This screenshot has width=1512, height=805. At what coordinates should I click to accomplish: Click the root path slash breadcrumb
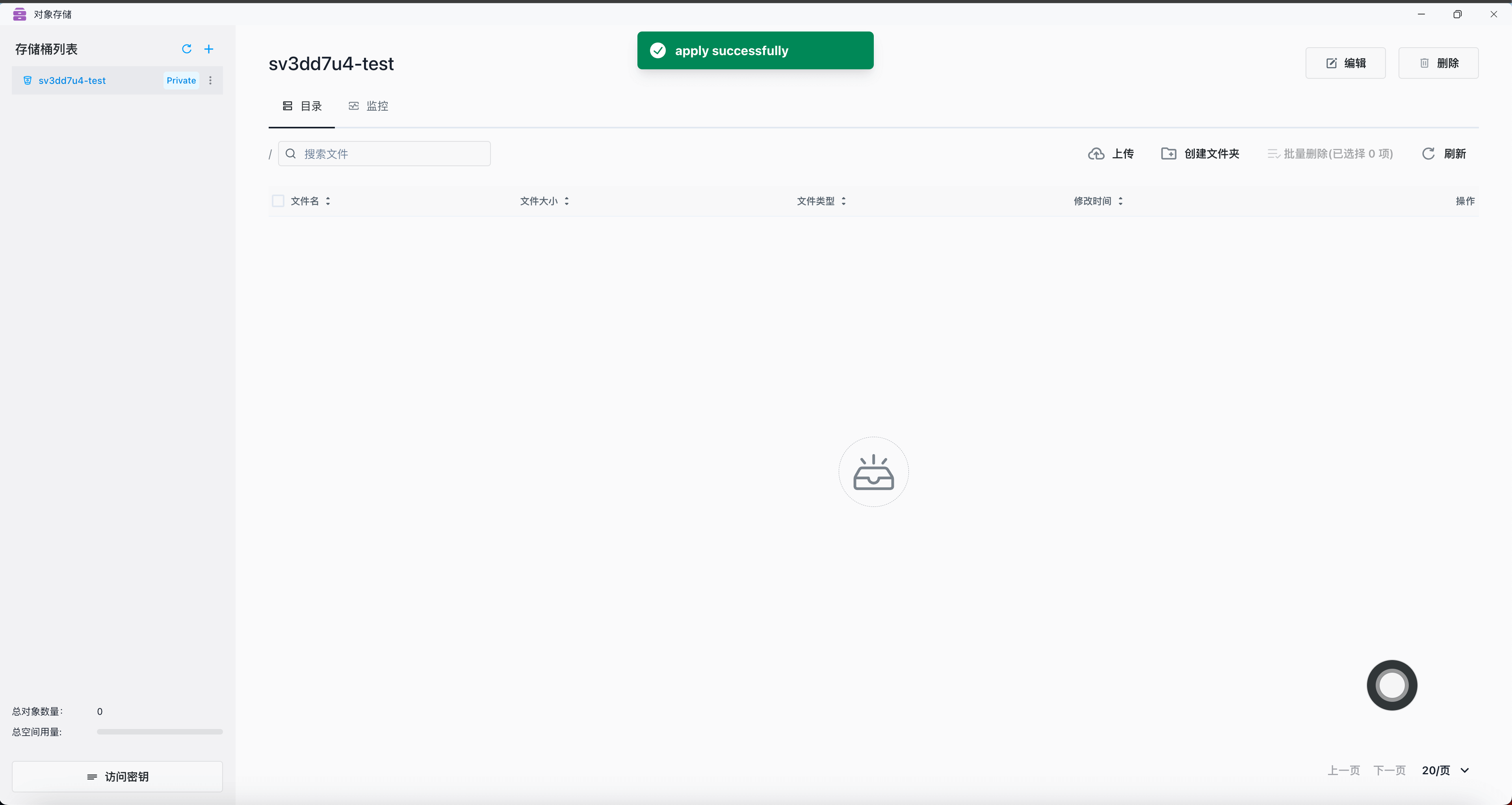click(x=270, y=154)
